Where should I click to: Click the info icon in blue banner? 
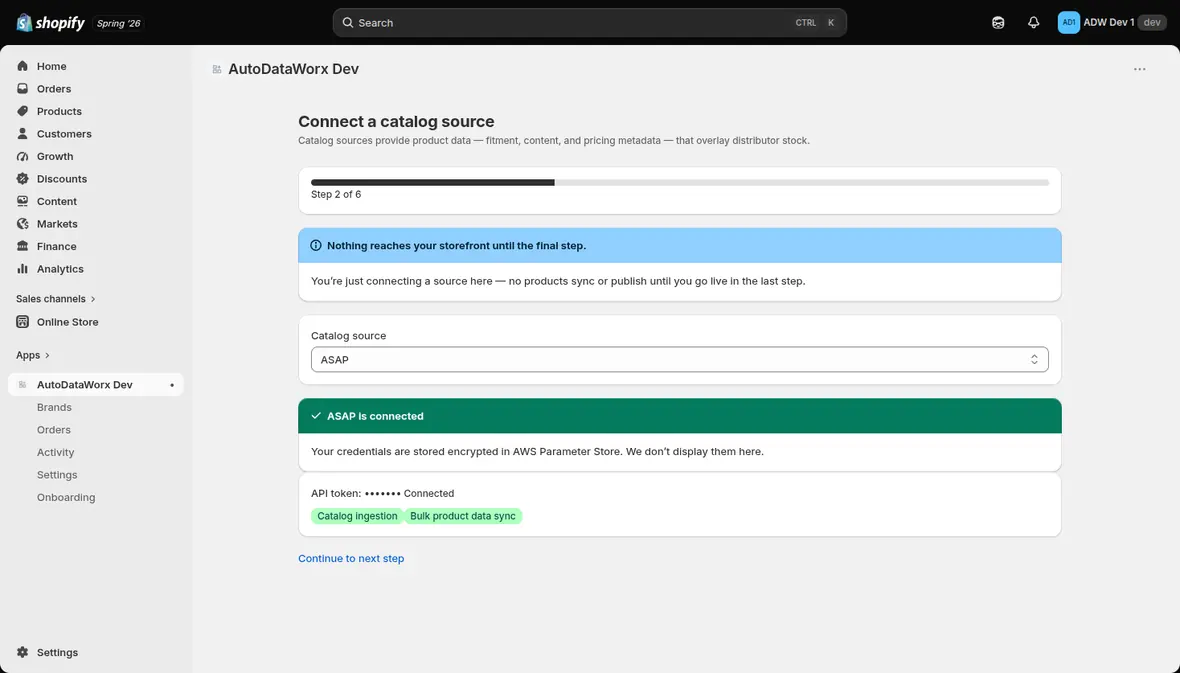click(x=316, y=245)
